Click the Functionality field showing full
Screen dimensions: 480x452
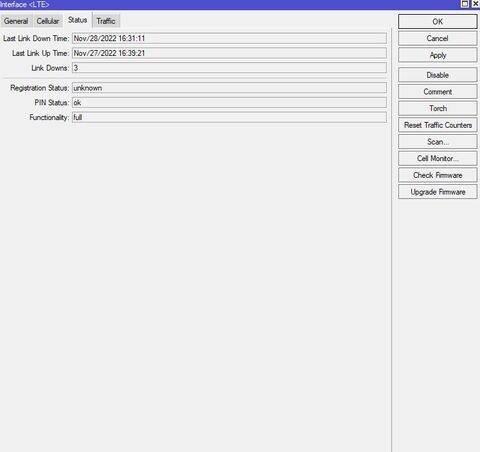229,117
